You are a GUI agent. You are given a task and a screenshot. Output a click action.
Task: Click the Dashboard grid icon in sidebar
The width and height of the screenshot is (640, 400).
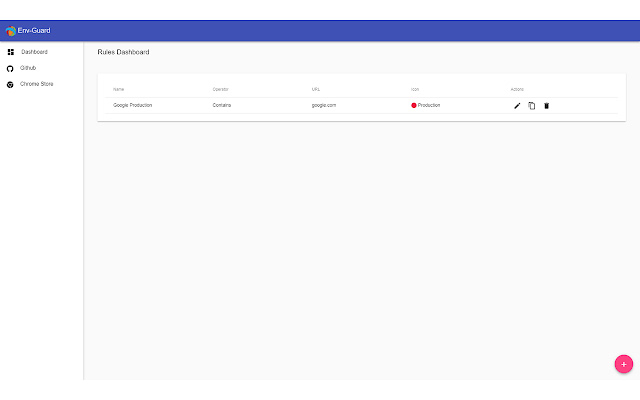(11, 52)
